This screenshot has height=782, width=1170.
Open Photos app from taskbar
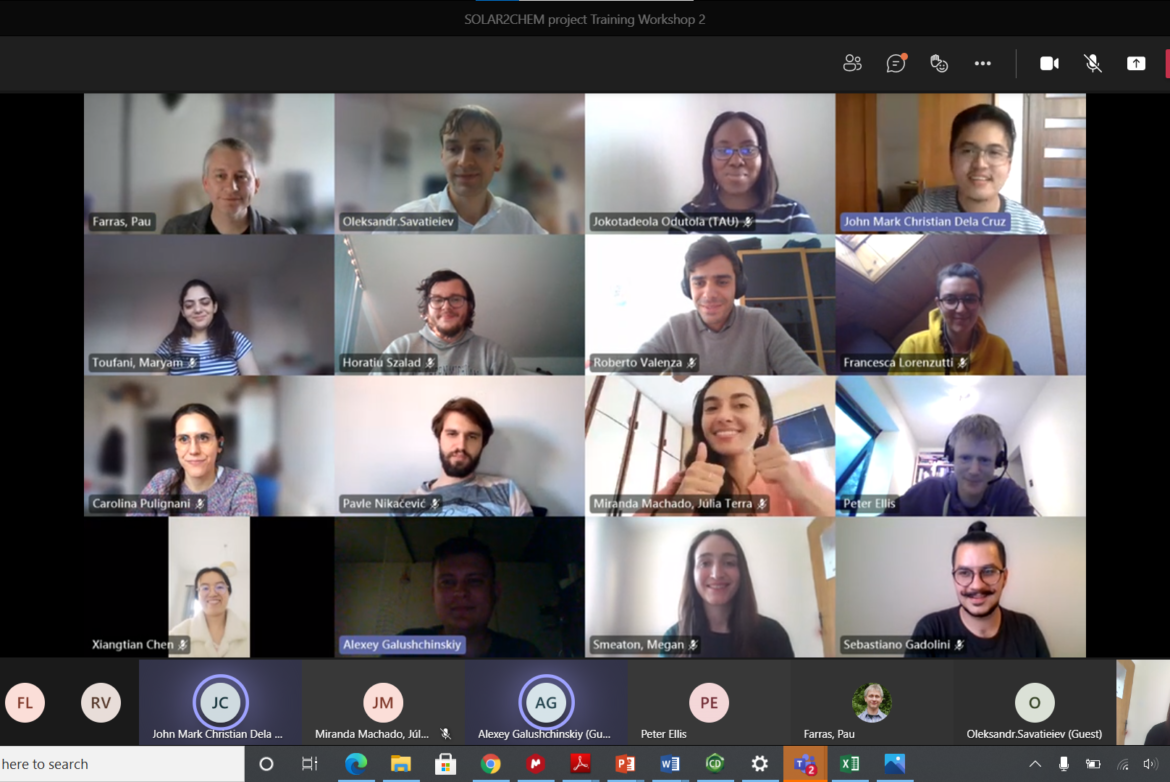(894, 764)
